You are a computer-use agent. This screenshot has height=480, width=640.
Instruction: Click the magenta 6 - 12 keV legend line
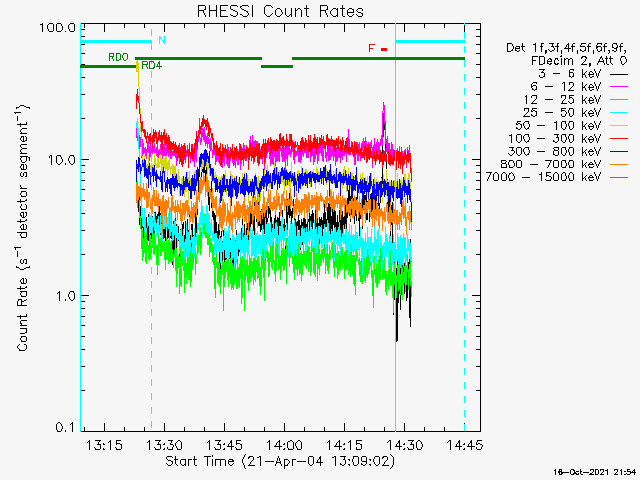tap(619, 87)
